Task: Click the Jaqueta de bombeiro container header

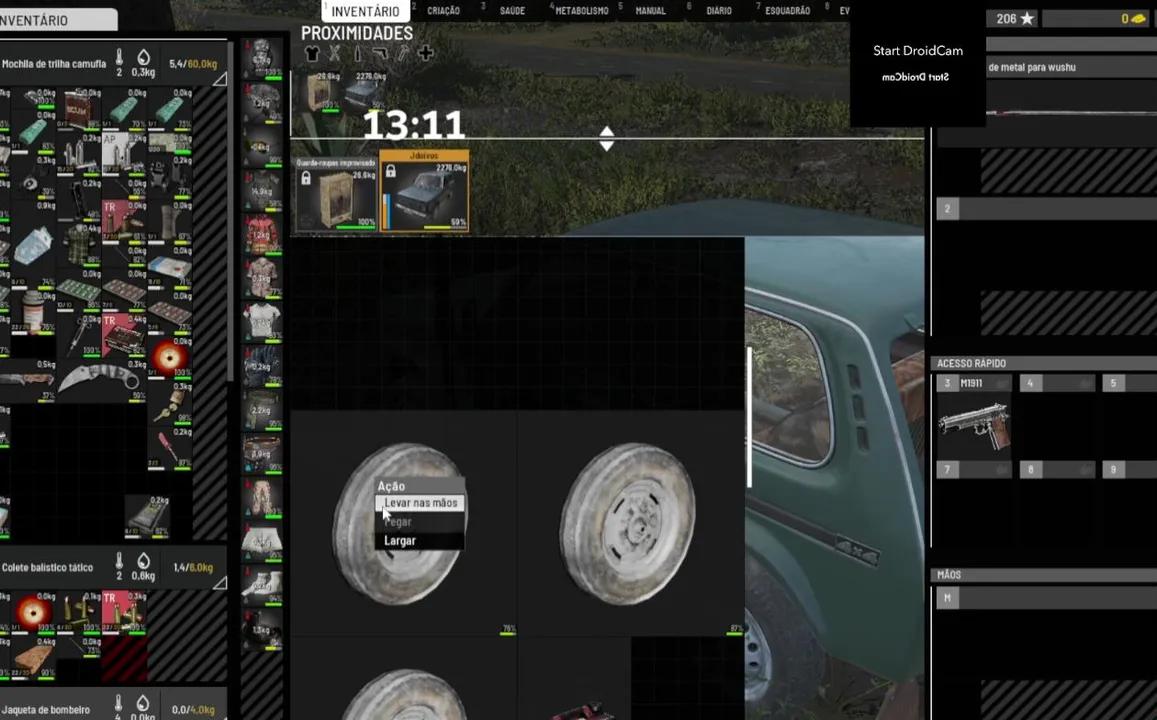Action: [x=112, y=705]
